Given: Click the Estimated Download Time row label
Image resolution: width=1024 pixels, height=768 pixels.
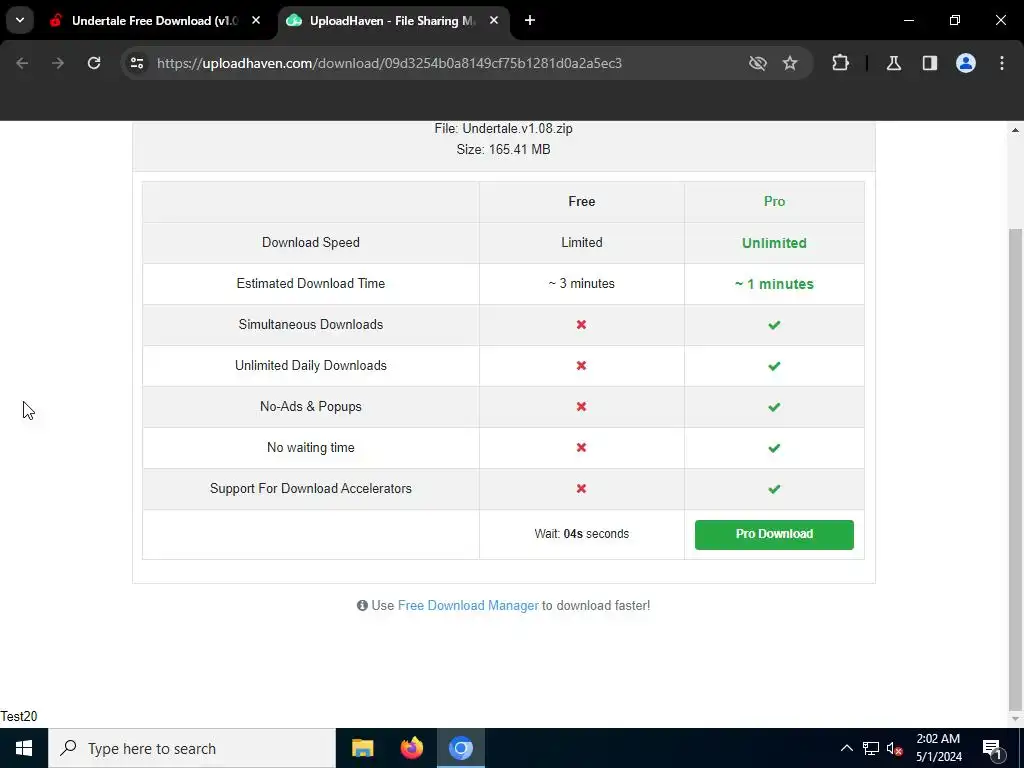Looking at the screenshot, I should 311,283.
